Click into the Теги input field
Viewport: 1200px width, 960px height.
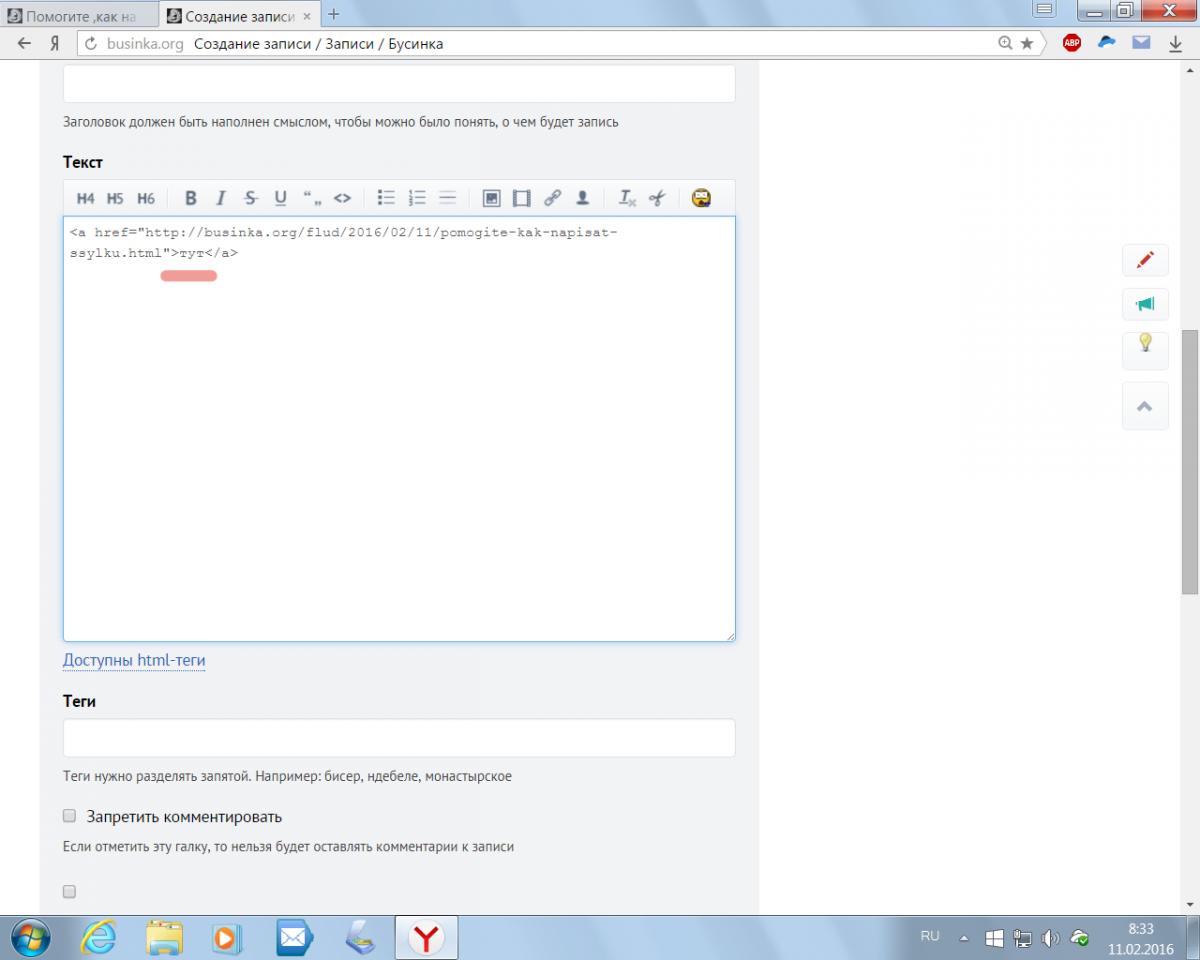(399, 738)
